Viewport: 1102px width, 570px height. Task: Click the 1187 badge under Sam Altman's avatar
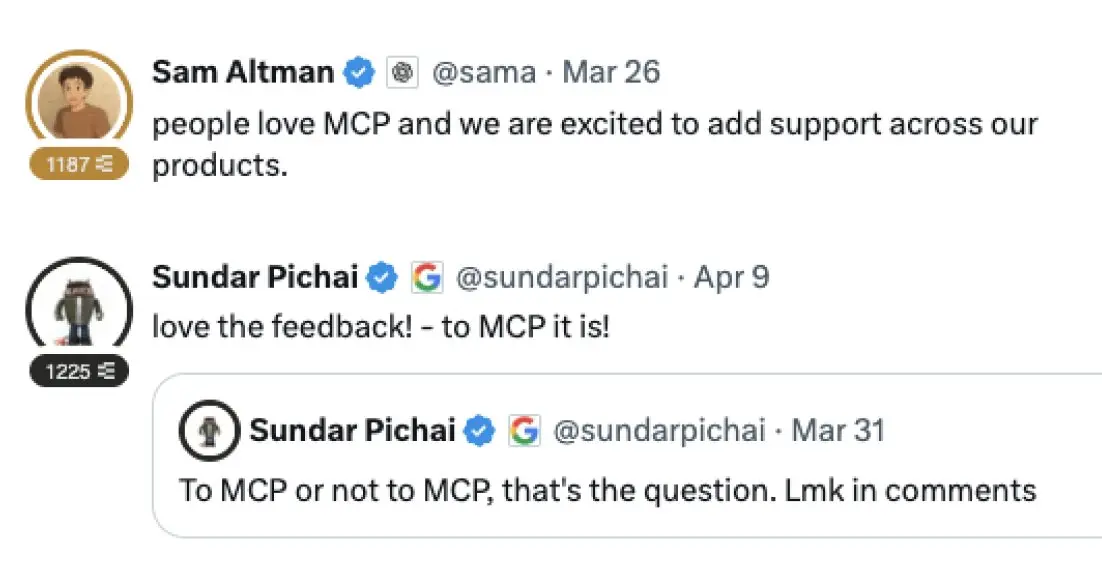click(79, 165)
